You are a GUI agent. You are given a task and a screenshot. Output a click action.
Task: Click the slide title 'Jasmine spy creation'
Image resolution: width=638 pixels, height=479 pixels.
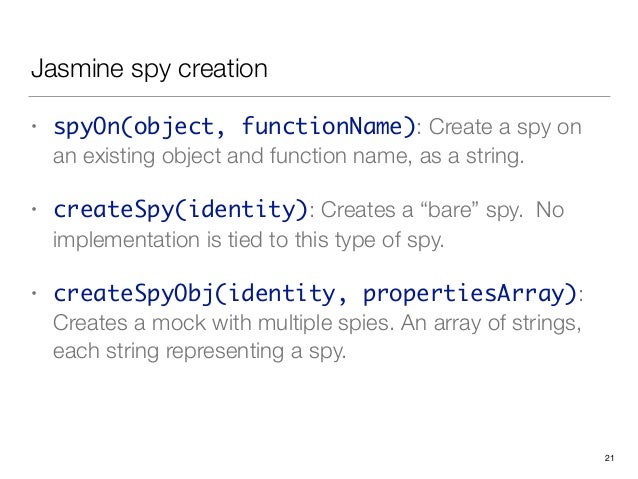149,69
